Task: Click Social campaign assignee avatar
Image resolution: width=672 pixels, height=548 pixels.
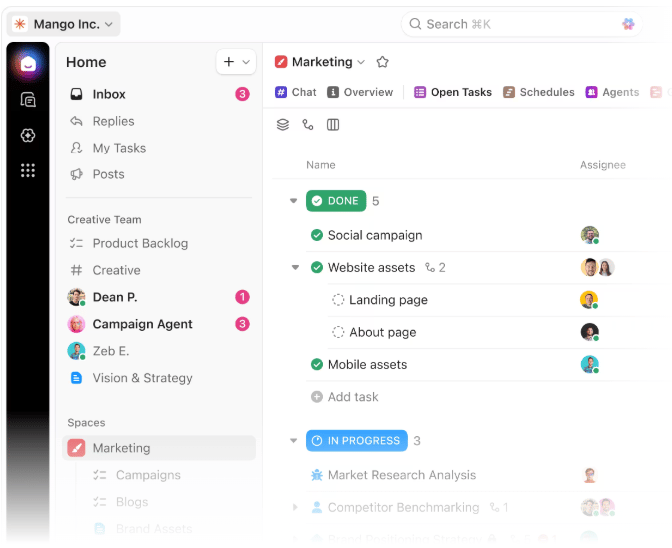Action: [x=590, y=235]
